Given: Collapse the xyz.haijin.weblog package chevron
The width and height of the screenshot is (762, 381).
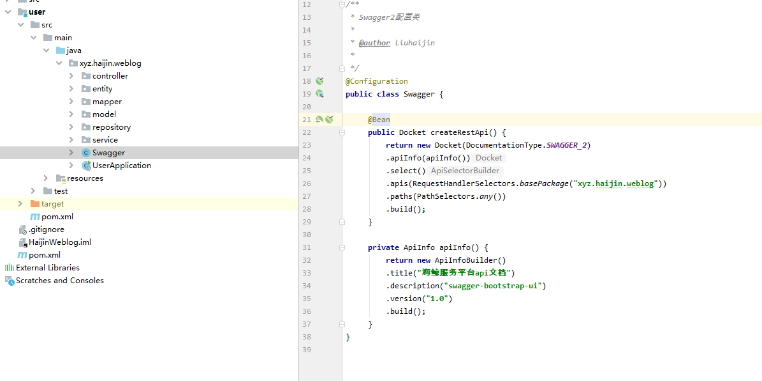Looking at the screenshot, I should tap(59, 63).
